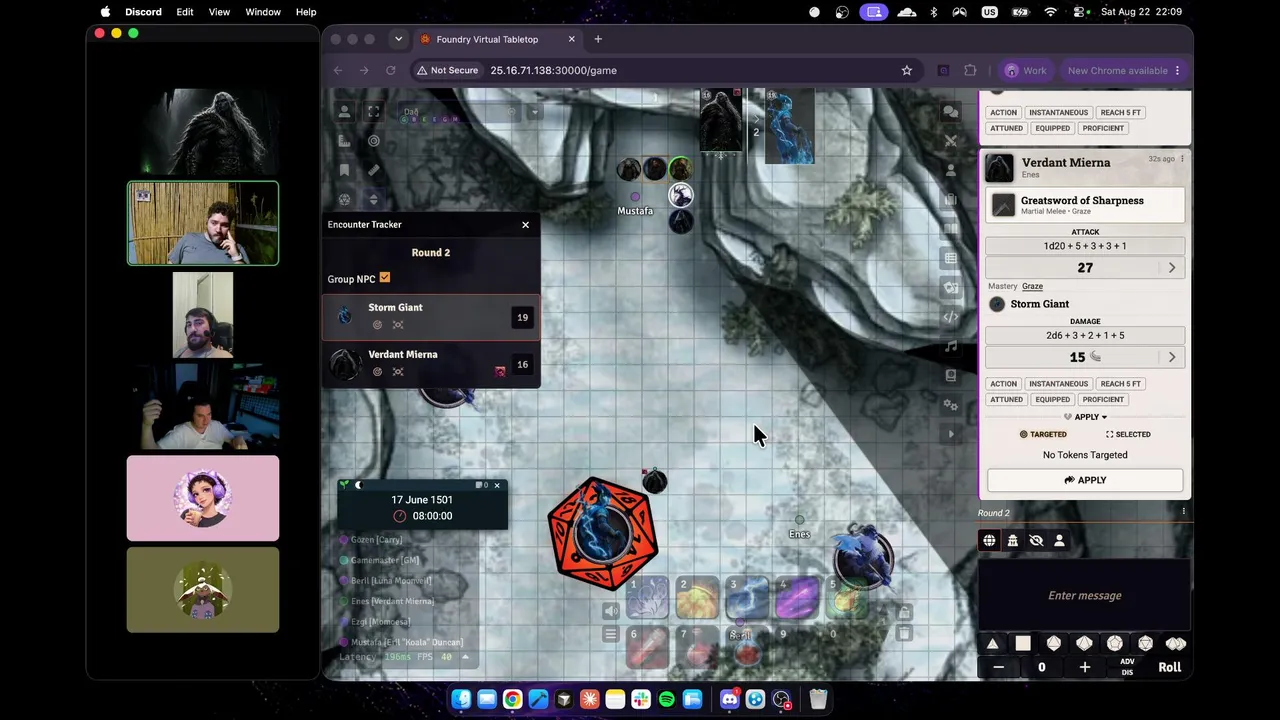Screen dimensions: 1280x720
Task: Select the Foundry Virtual Tabletop tab
Action: [497, 39]
